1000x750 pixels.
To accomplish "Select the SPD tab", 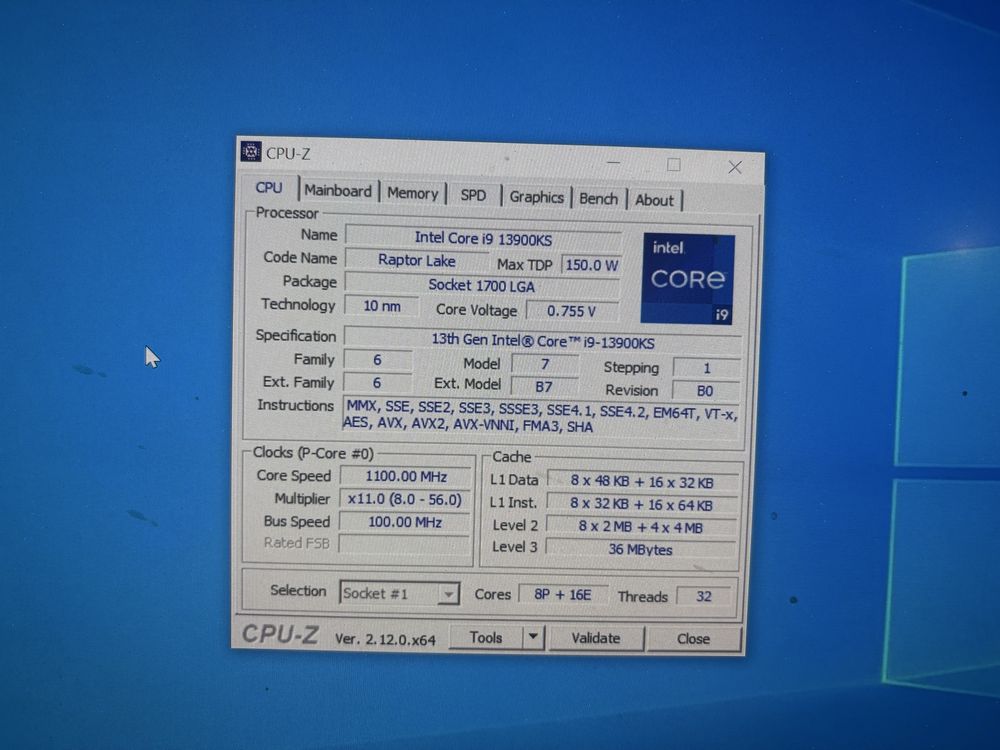I will [473, 195].
